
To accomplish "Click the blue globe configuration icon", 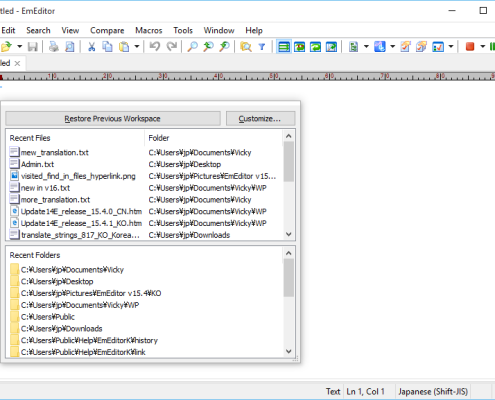I will click(x=380, y=47).
